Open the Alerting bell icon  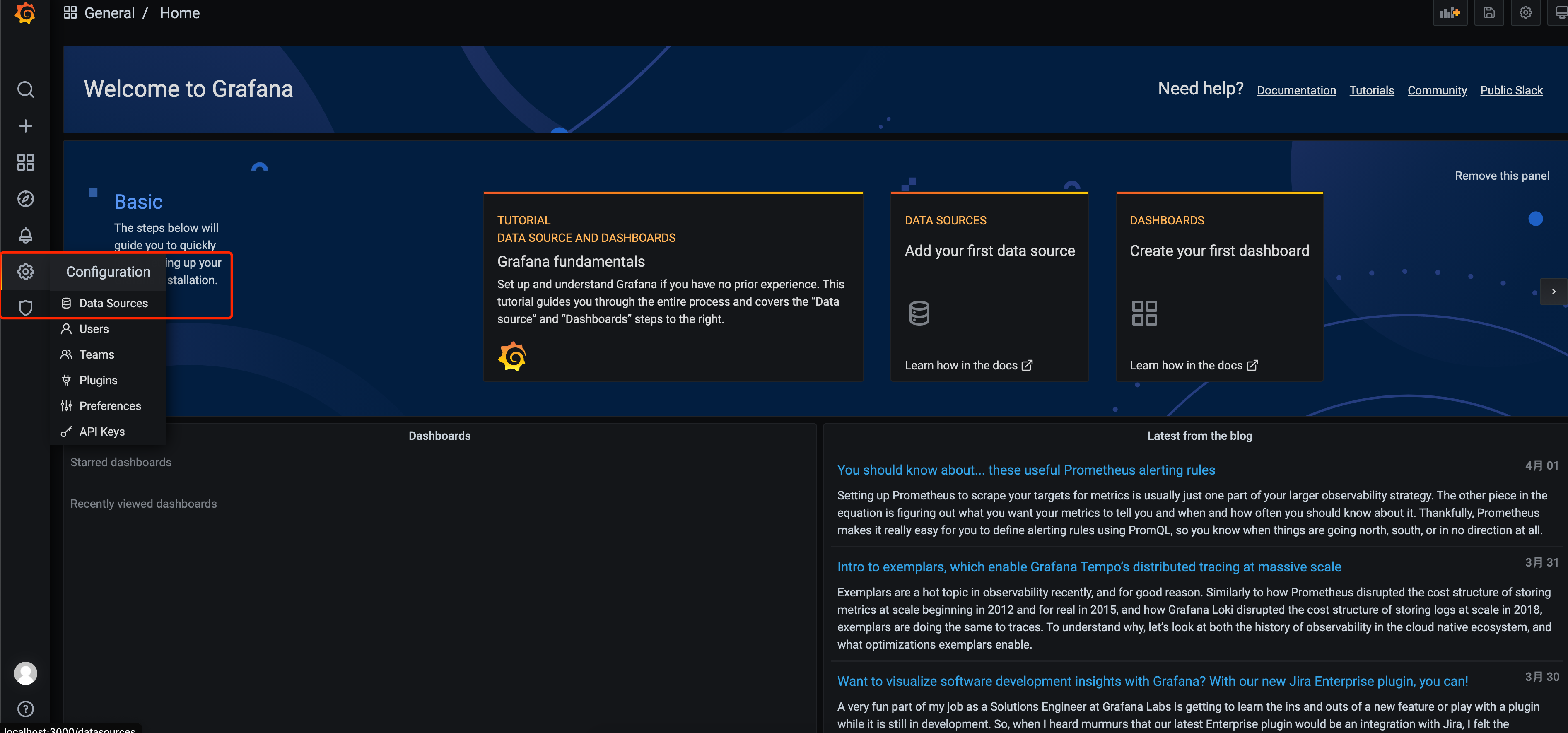click(25, 235)
